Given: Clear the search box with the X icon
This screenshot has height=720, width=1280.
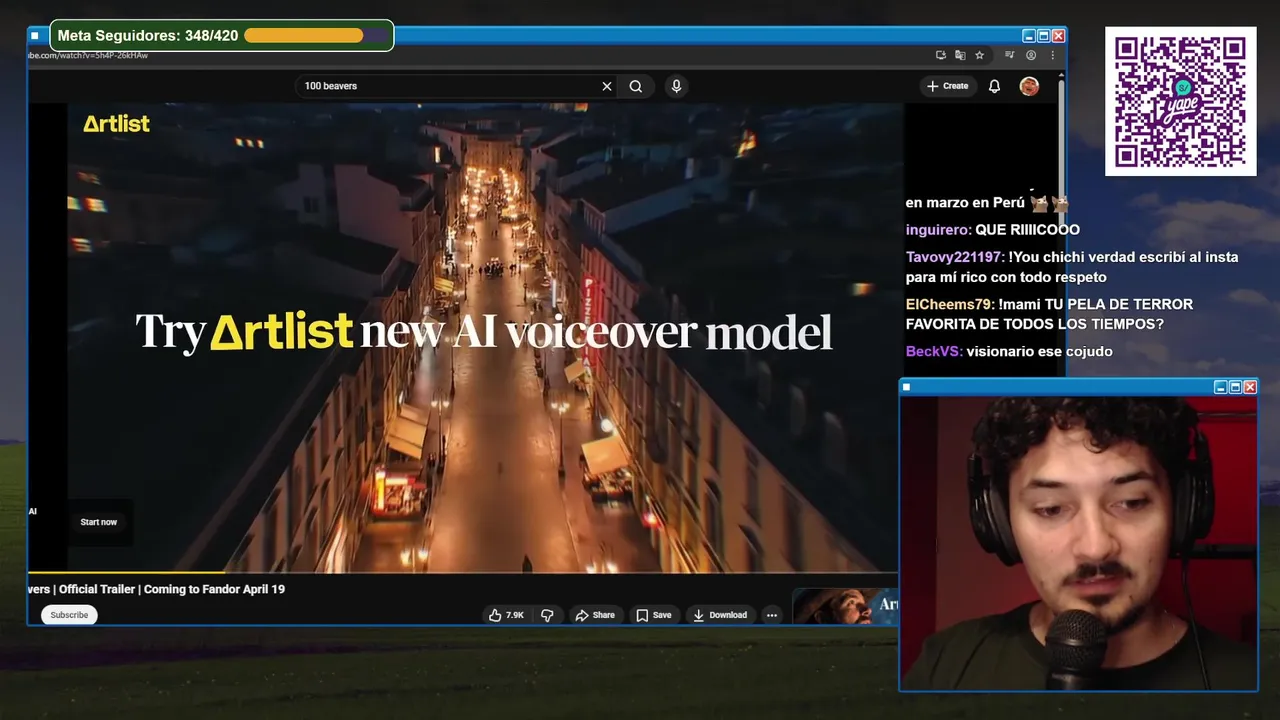Looking at the screenshot, I should click(x=606, y=86).
